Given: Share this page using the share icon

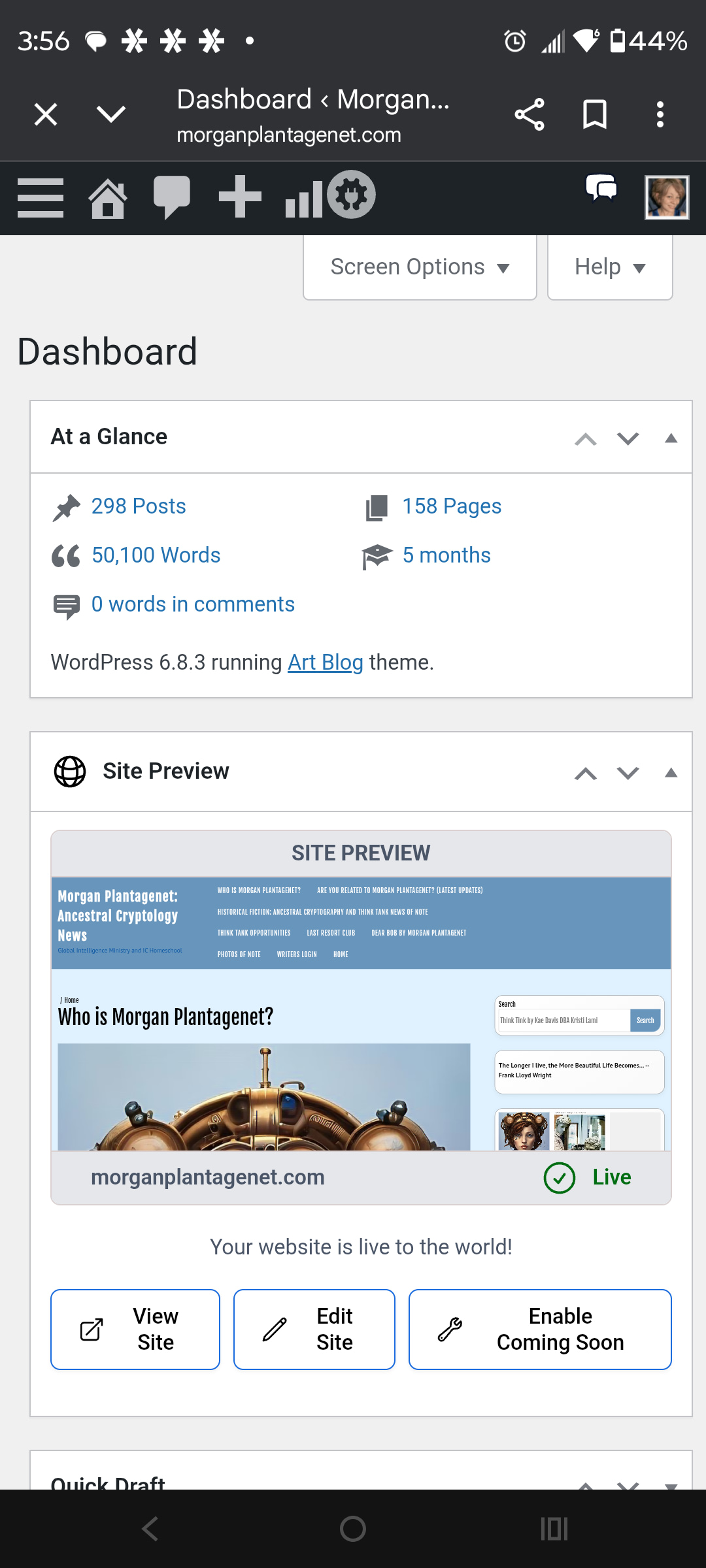Looking at the screenshot, I should coord(529,114).
